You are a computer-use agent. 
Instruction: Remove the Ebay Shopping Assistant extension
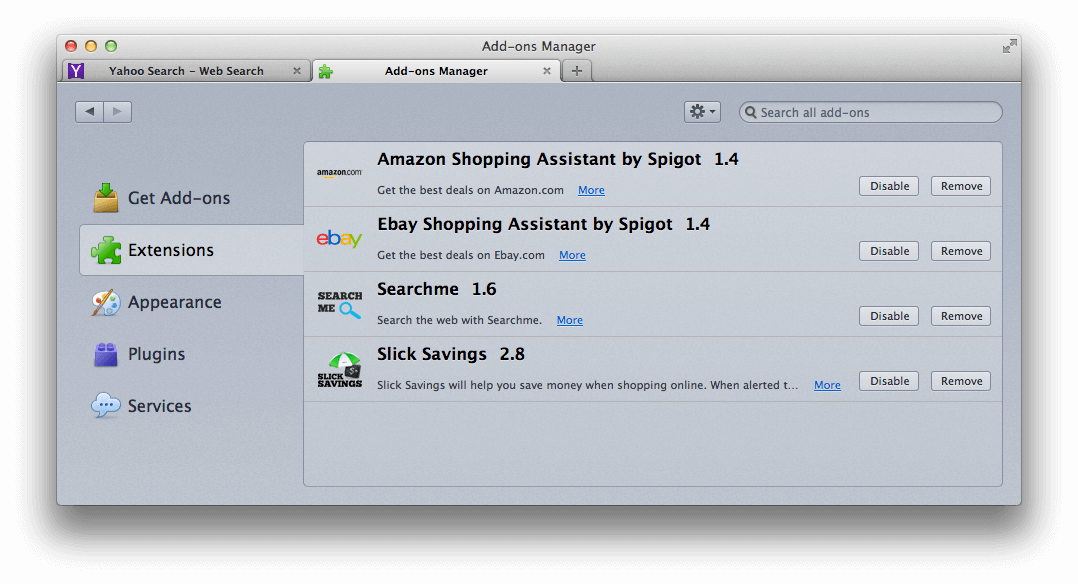click(961, 251)
